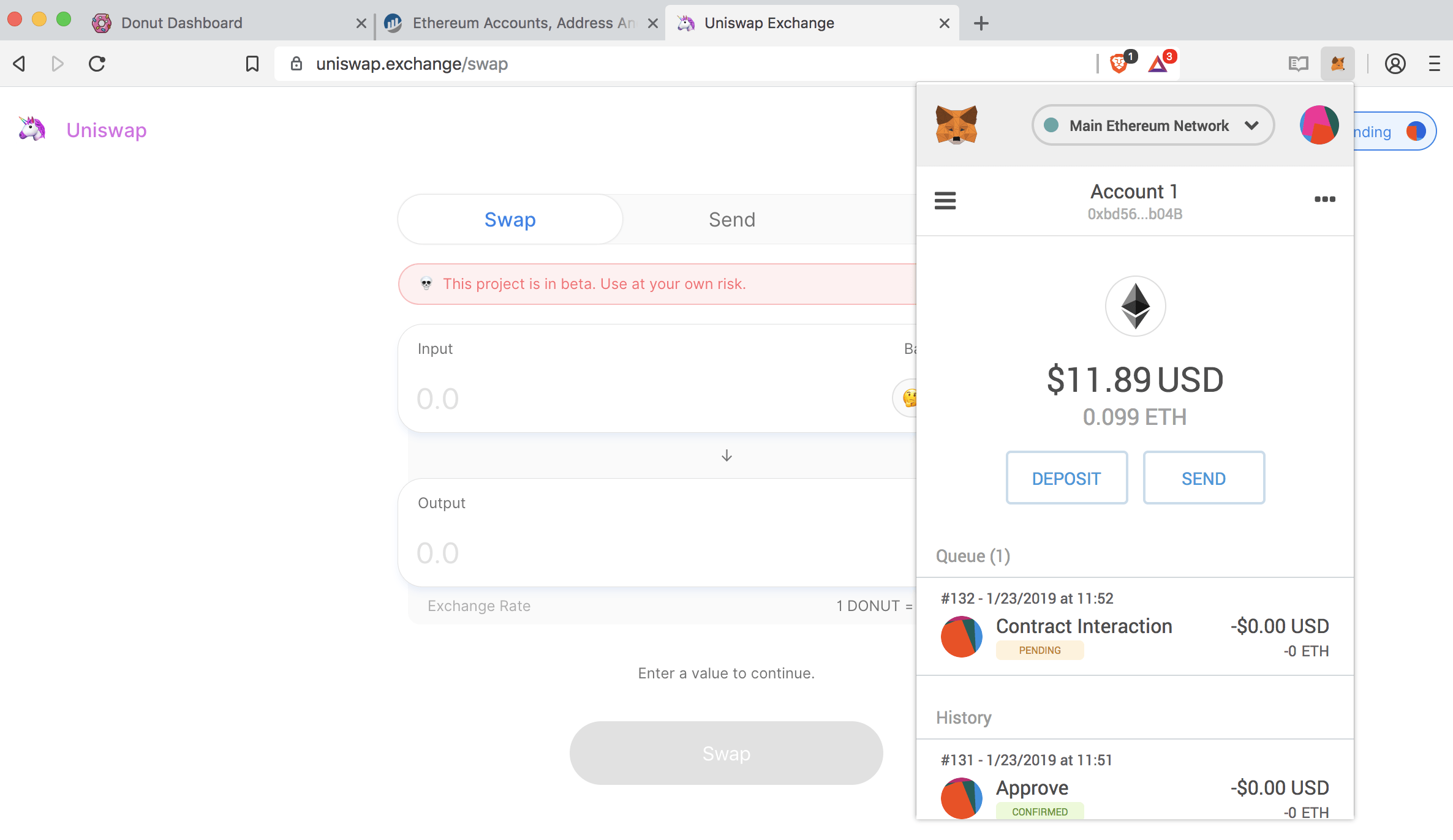Screen dimensions: 1453x840
Task: Click the browser profile icon
Action: (x=1395, y=64)
